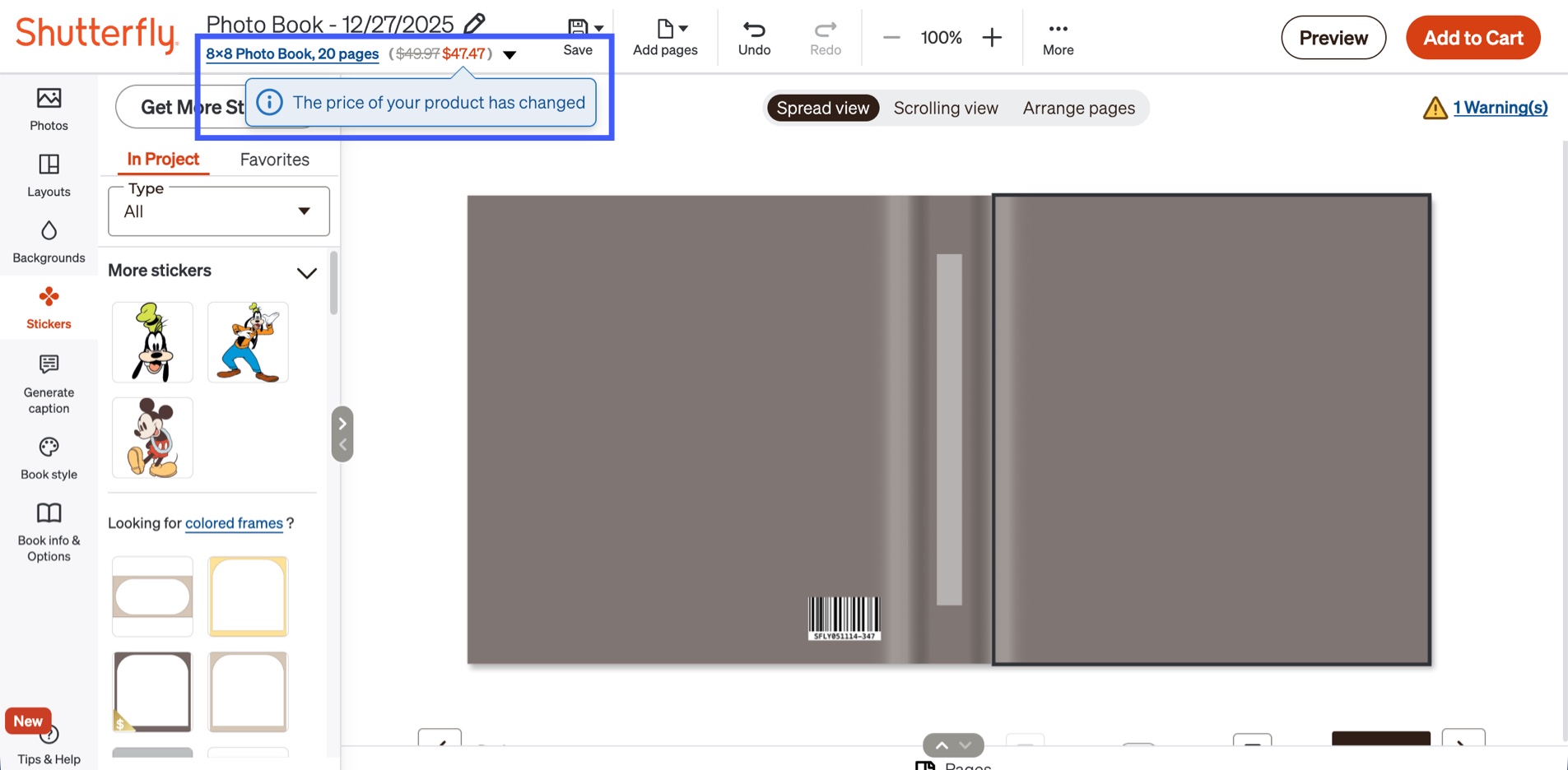The height and width of the screenshot is (770, 1568).
Task: Click the Redo toolbar icon
Action: click(826, 38)
